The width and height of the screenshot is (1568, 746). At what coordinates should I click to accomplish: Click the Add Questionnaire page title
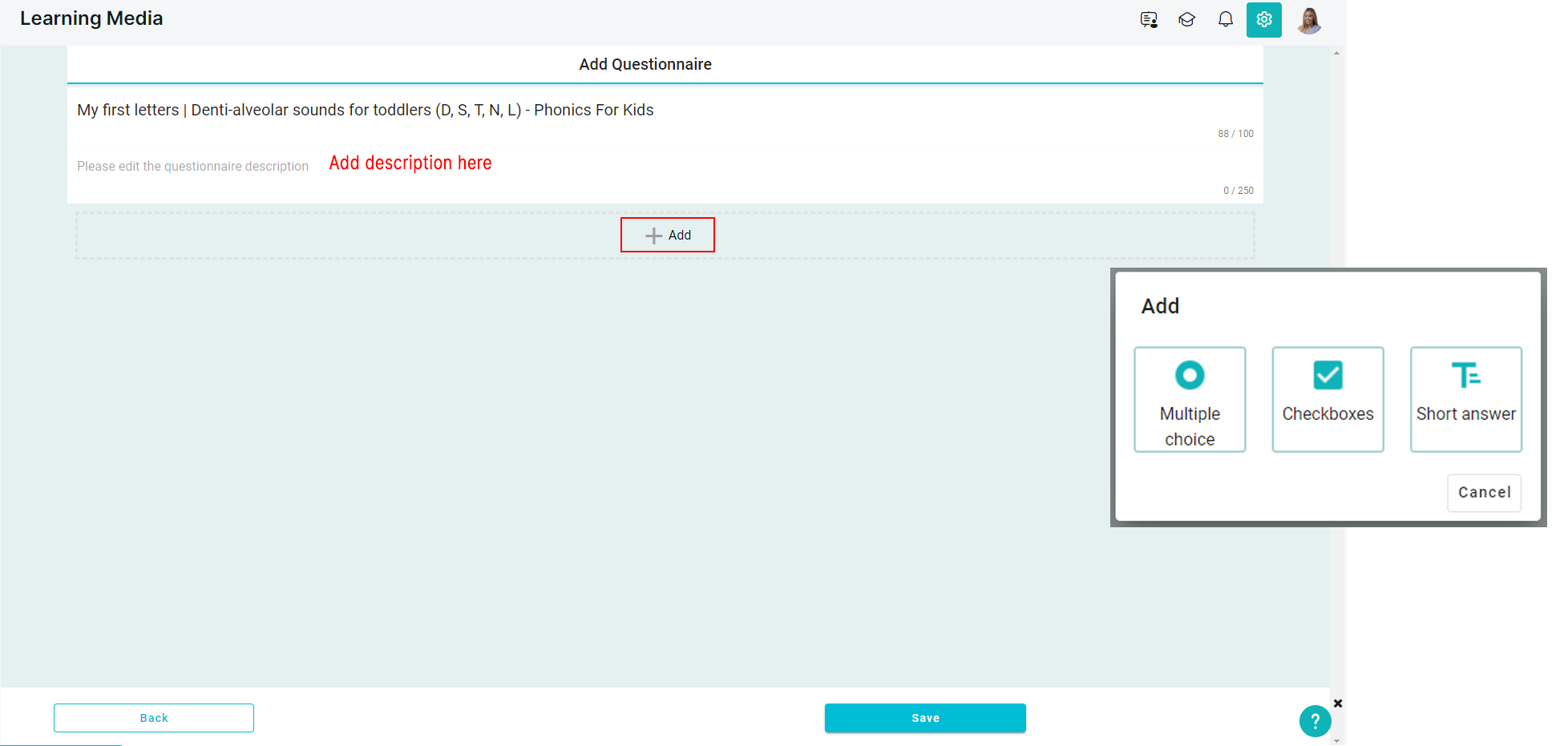(645, 64)
